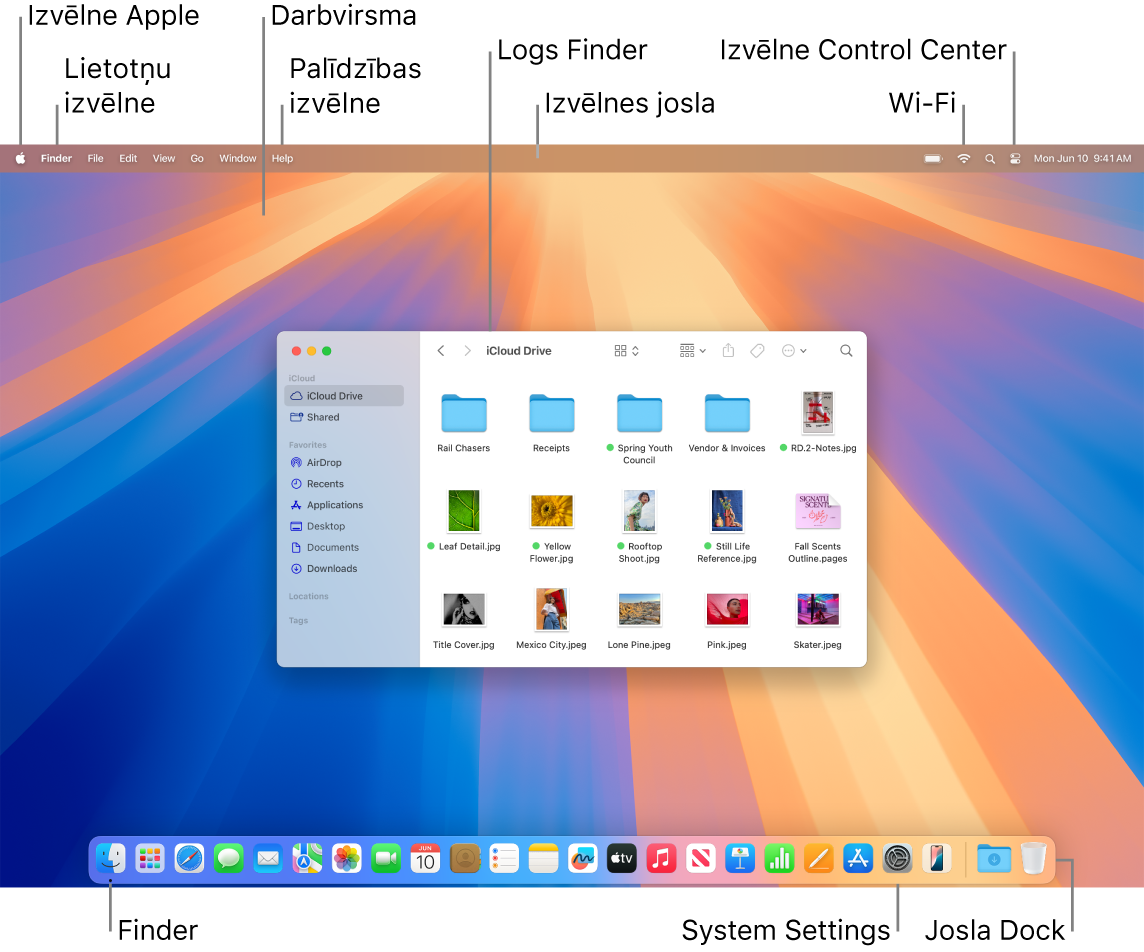The image size is (1144, 952).
Task: Open Mail app in the Dock
Action: point(268,859)
